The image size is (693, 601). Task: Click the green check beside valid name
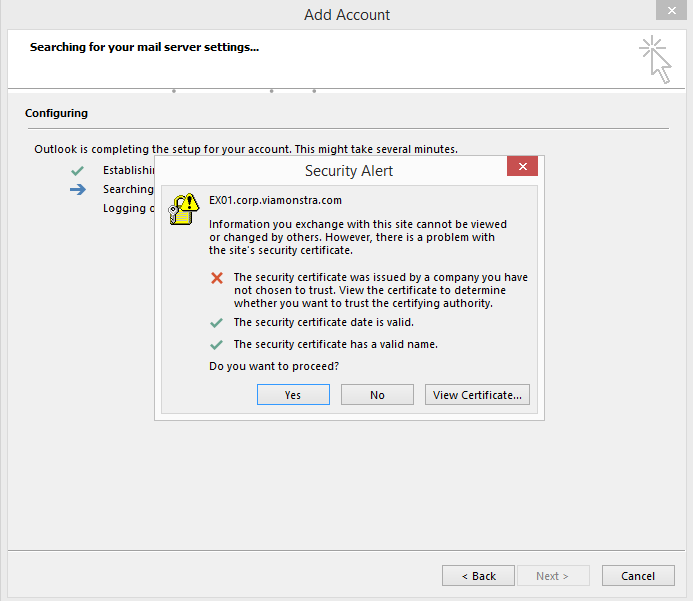coord(217,344)
